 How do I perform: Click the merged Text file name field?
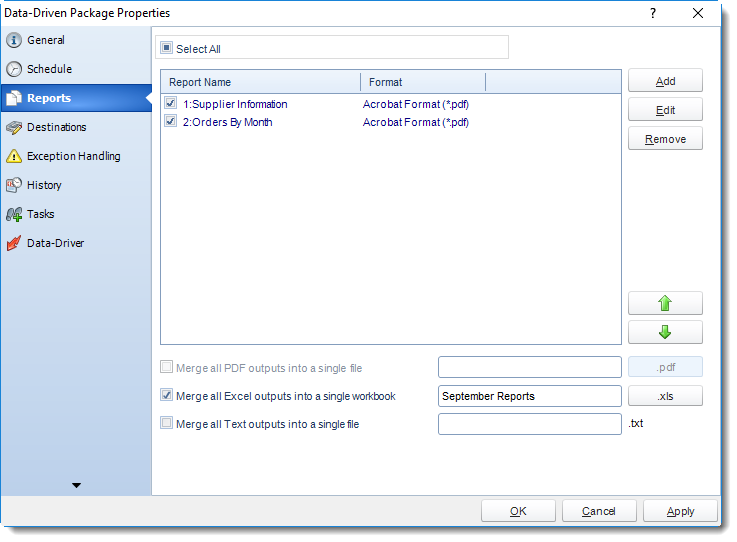point(530,424)
